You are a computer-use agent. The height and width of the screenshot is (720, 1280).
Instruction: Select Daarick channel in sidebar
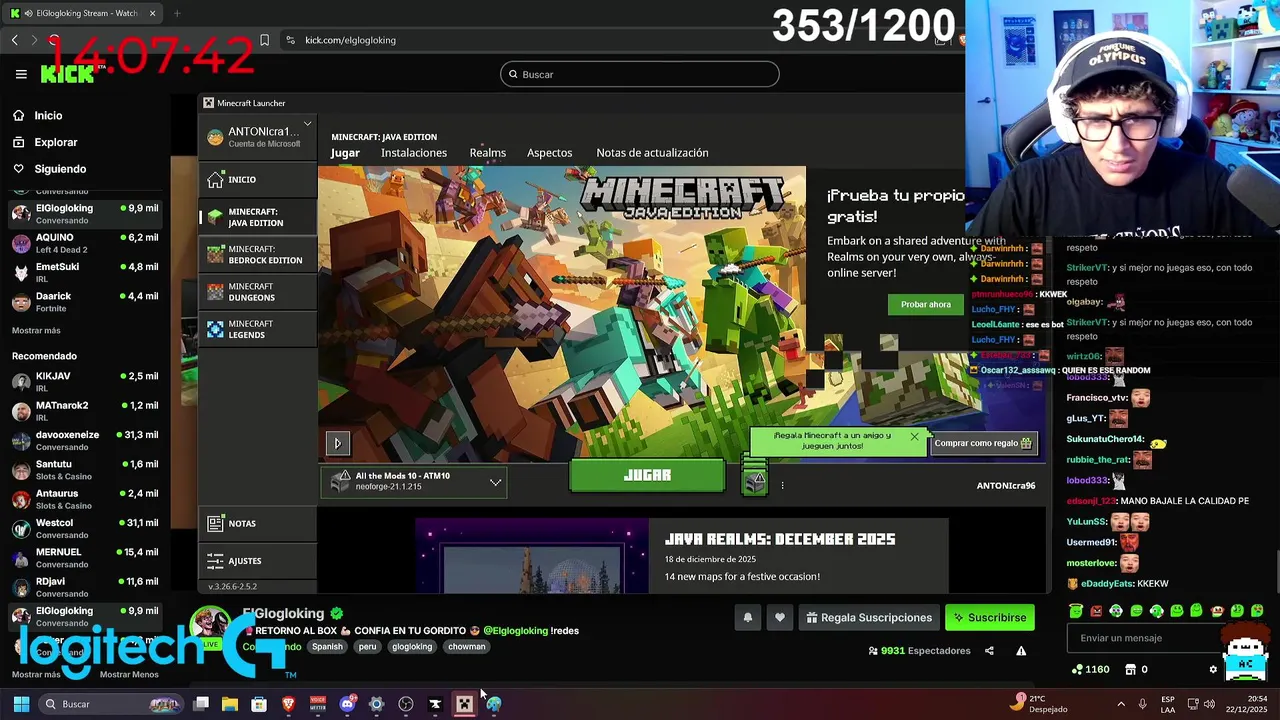coord(85,301)
